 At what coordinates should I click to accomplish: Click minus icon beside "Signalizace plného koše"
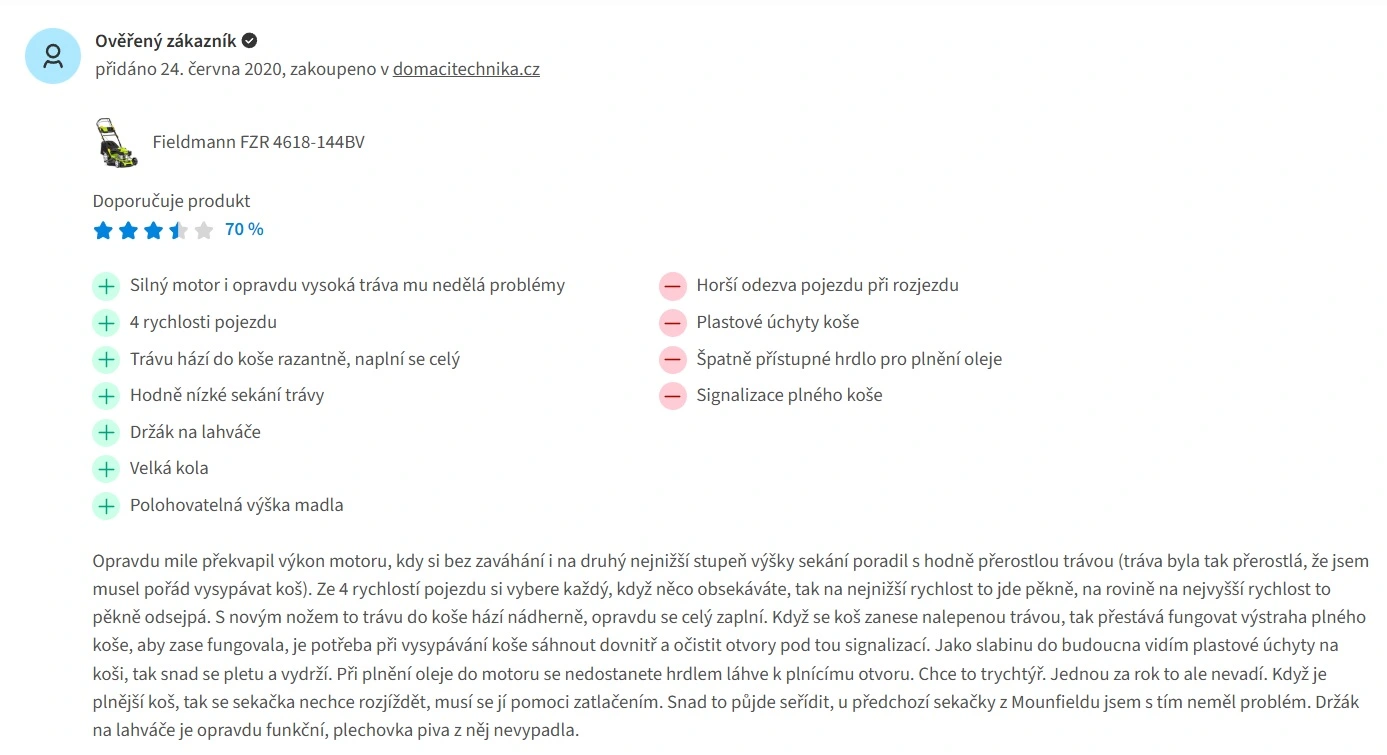pos(673,396)
